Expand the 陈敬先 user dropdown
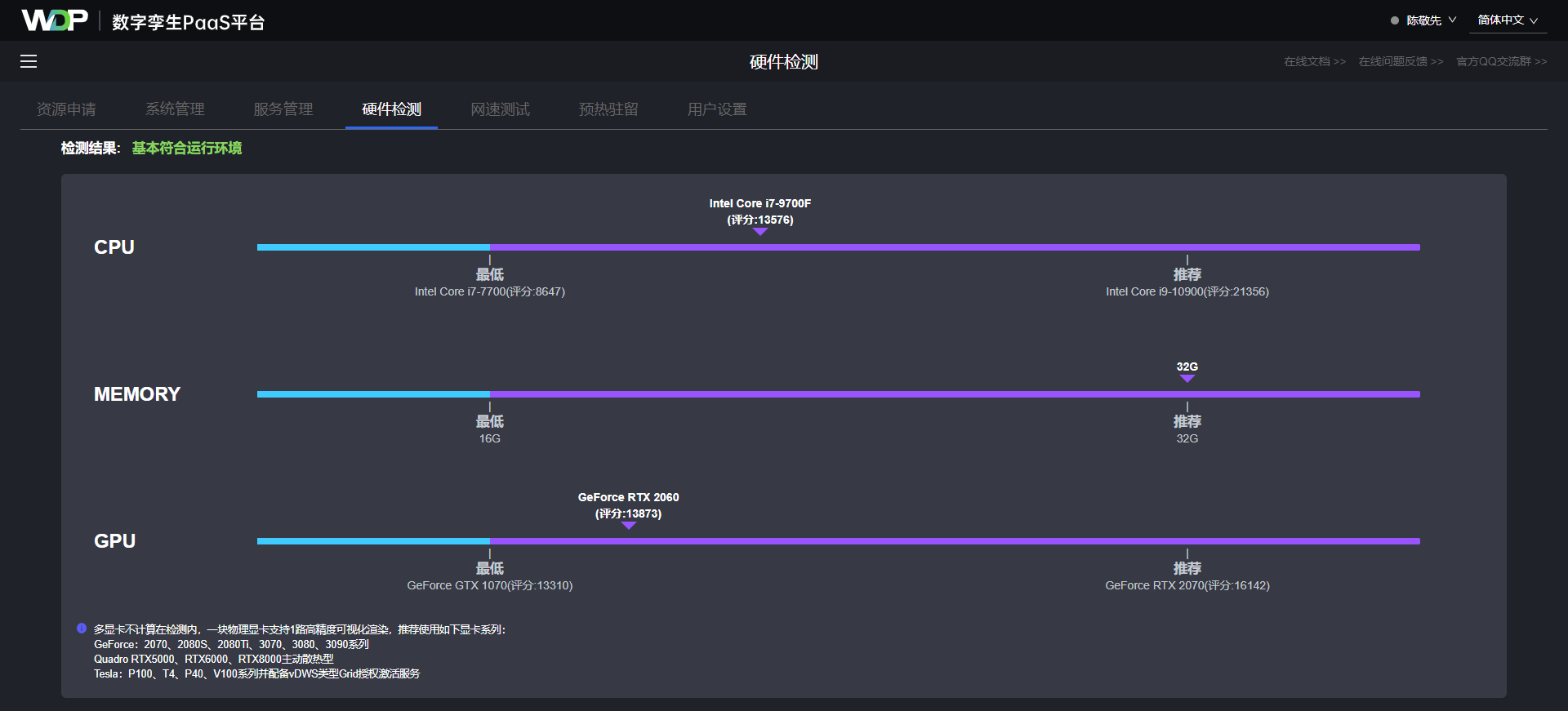The width and height of the screenshot is (1568, 711). 1431,20
